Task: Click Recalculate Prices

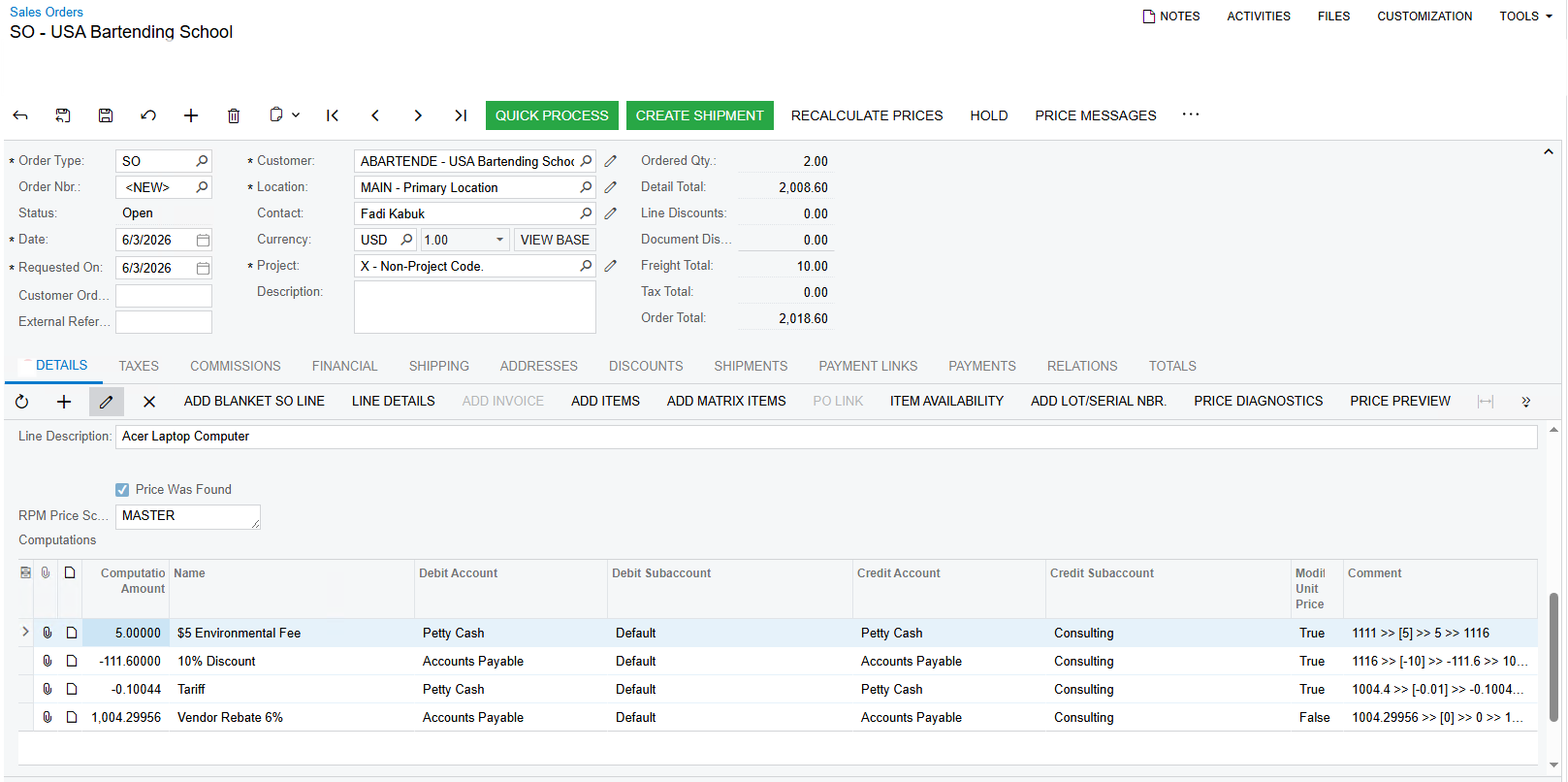Action: coord(867,115)
